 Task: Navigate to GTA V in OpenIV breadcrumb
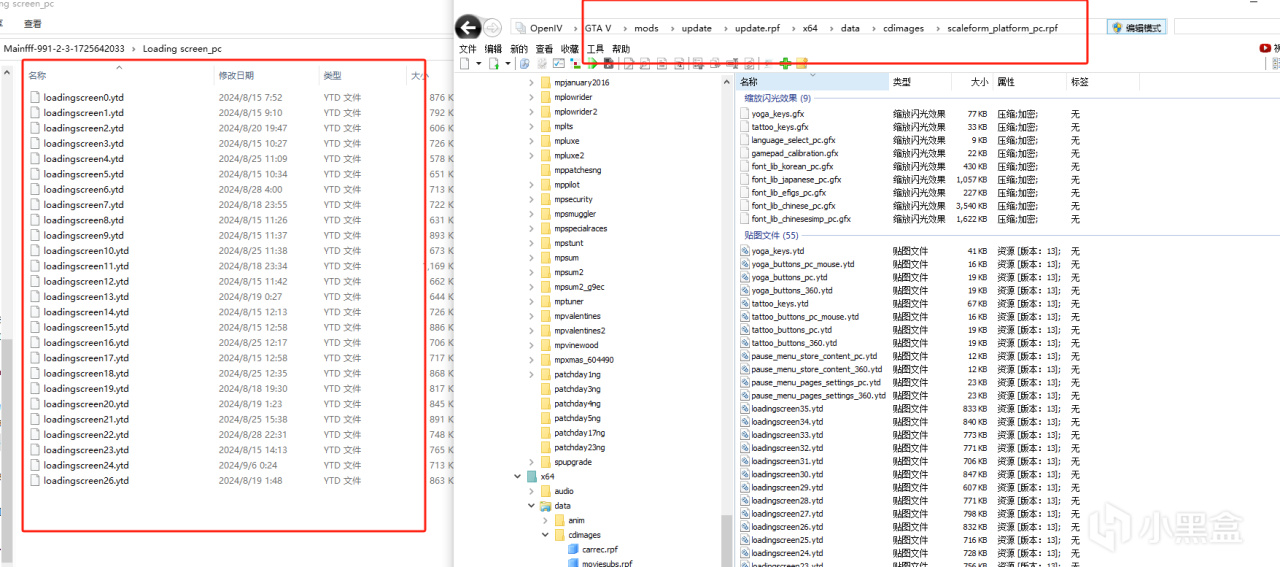click(x=597, y=28)
